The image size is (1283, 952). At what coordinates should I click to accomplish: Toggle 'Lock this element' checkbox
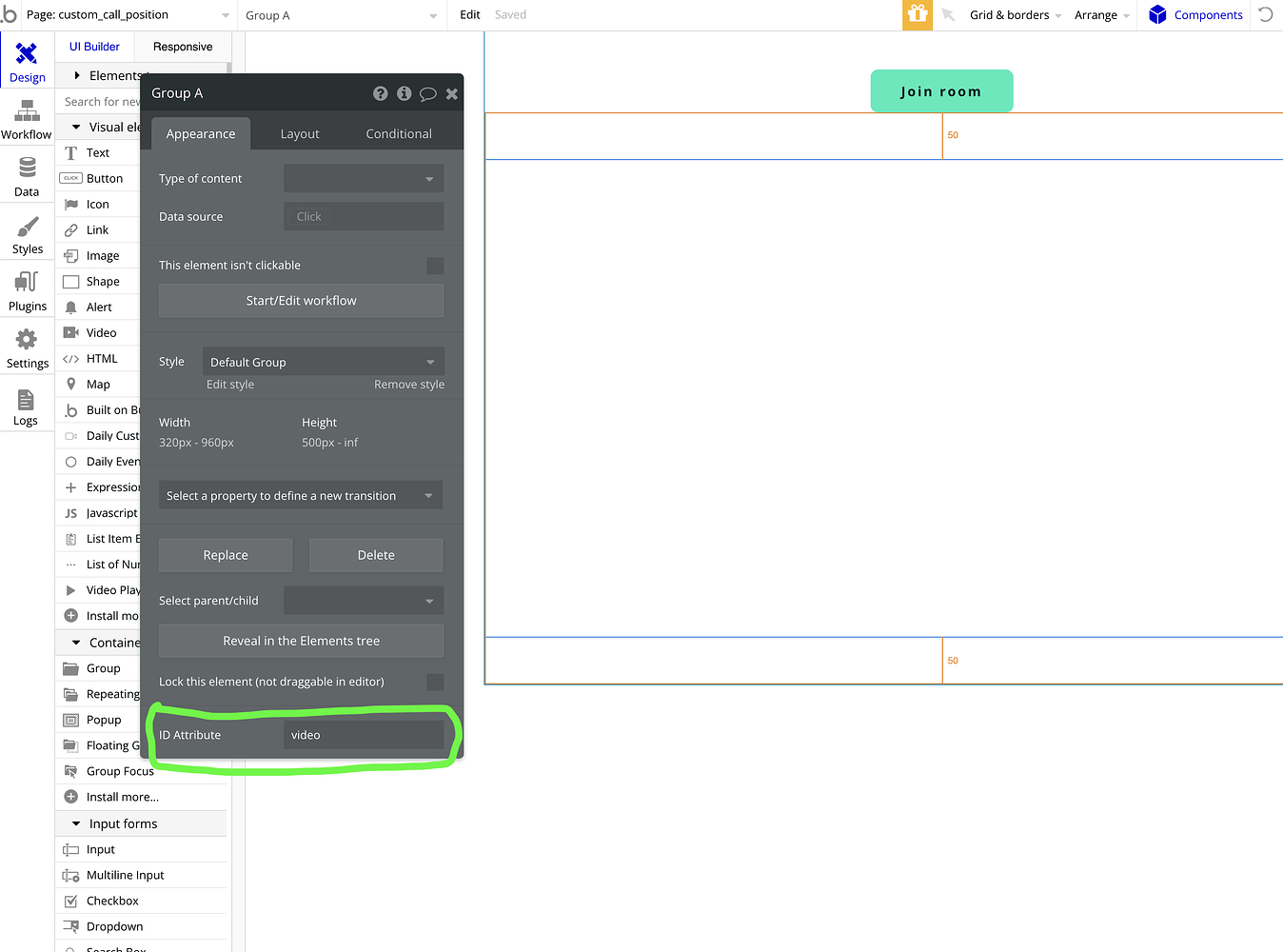coord(435,682)
